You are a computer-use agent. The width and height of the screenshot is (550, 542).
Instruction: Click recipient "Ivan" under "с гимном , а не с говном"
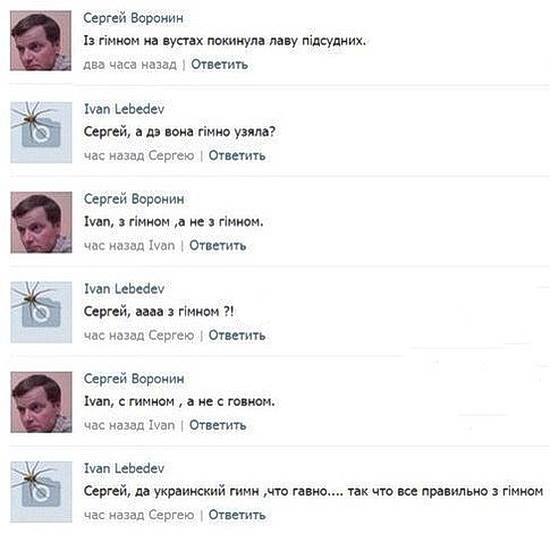click(162, 425)
